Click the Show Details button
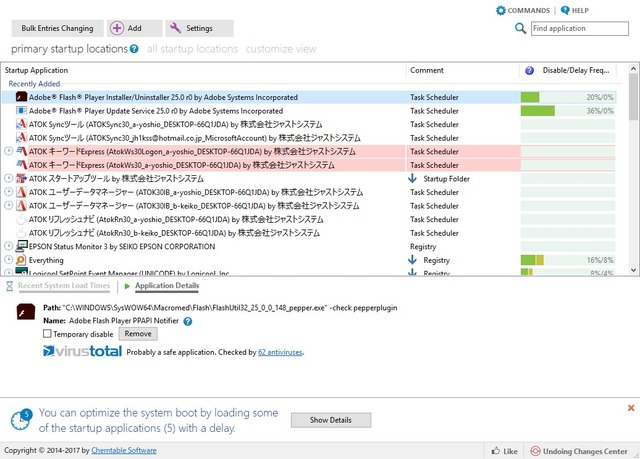This screenshot has width=640, height=459. tap(331, 420)
